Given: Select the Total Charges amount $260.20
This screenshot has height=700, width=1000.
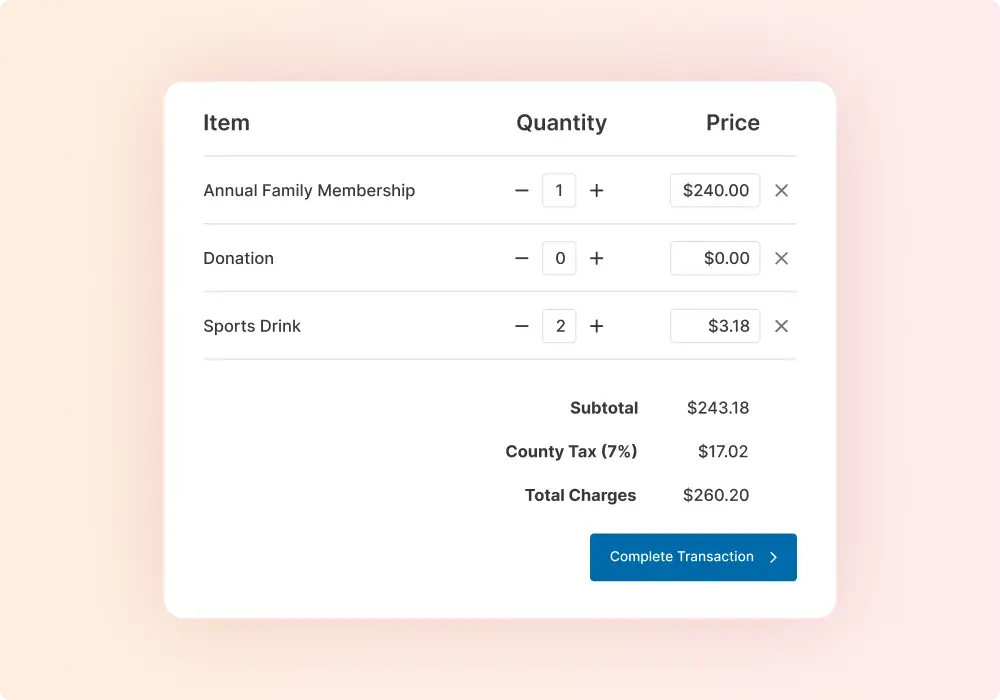Looking at the screenshot, I should (716, 495).
